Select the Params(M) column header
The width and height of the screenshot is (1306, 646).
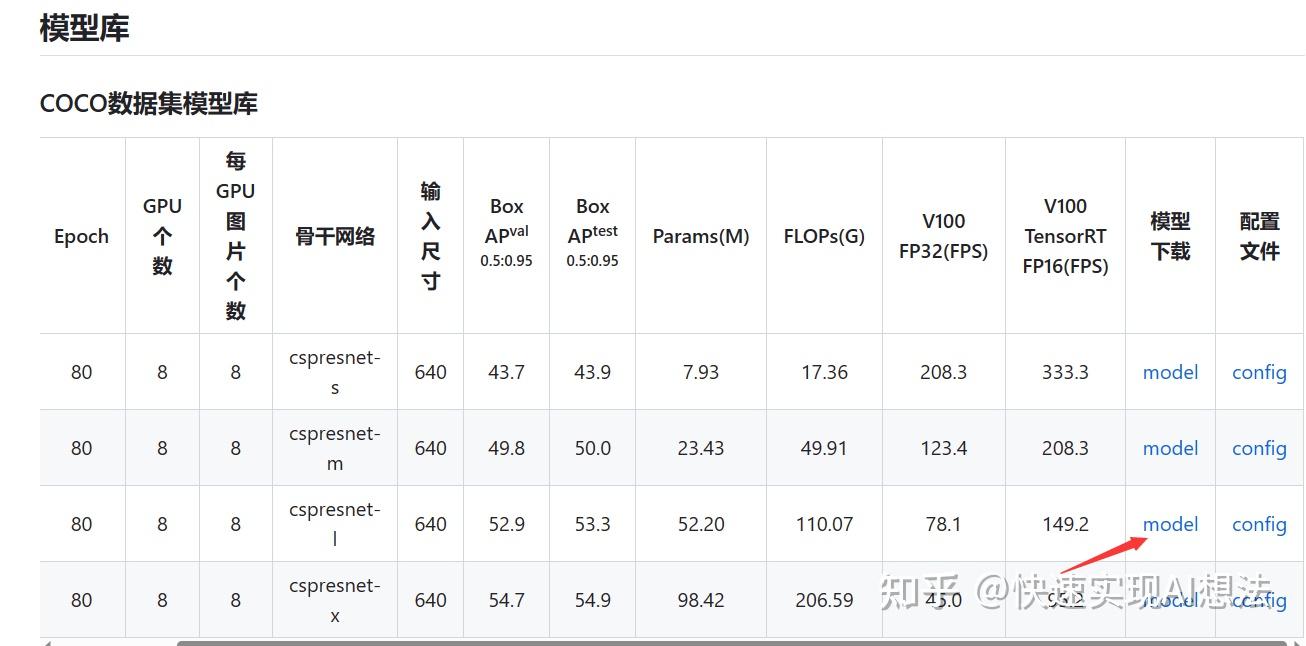click(x=701, y=236)
